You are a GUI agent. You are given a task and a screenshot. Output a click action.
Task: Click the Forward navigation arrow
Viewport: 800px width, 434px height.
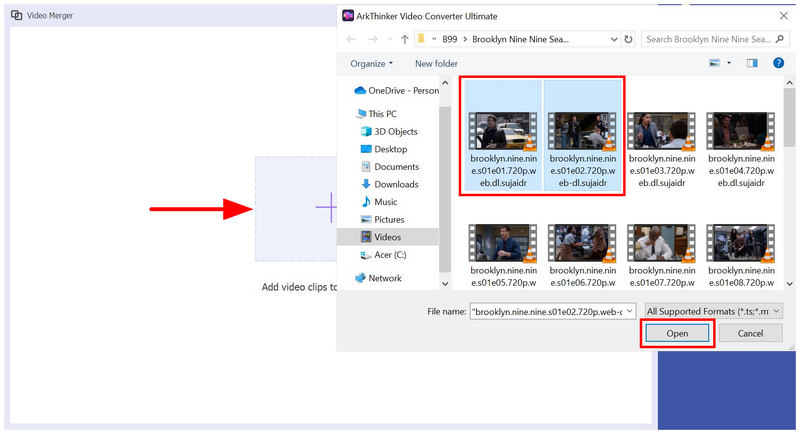tap(373, 39)
